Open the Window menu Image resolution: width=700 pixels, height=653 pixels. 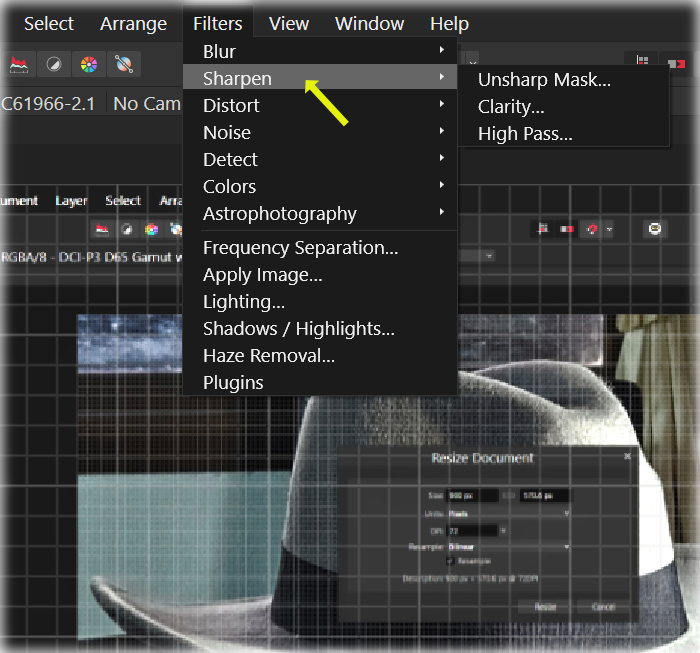(x=370, y=24)
